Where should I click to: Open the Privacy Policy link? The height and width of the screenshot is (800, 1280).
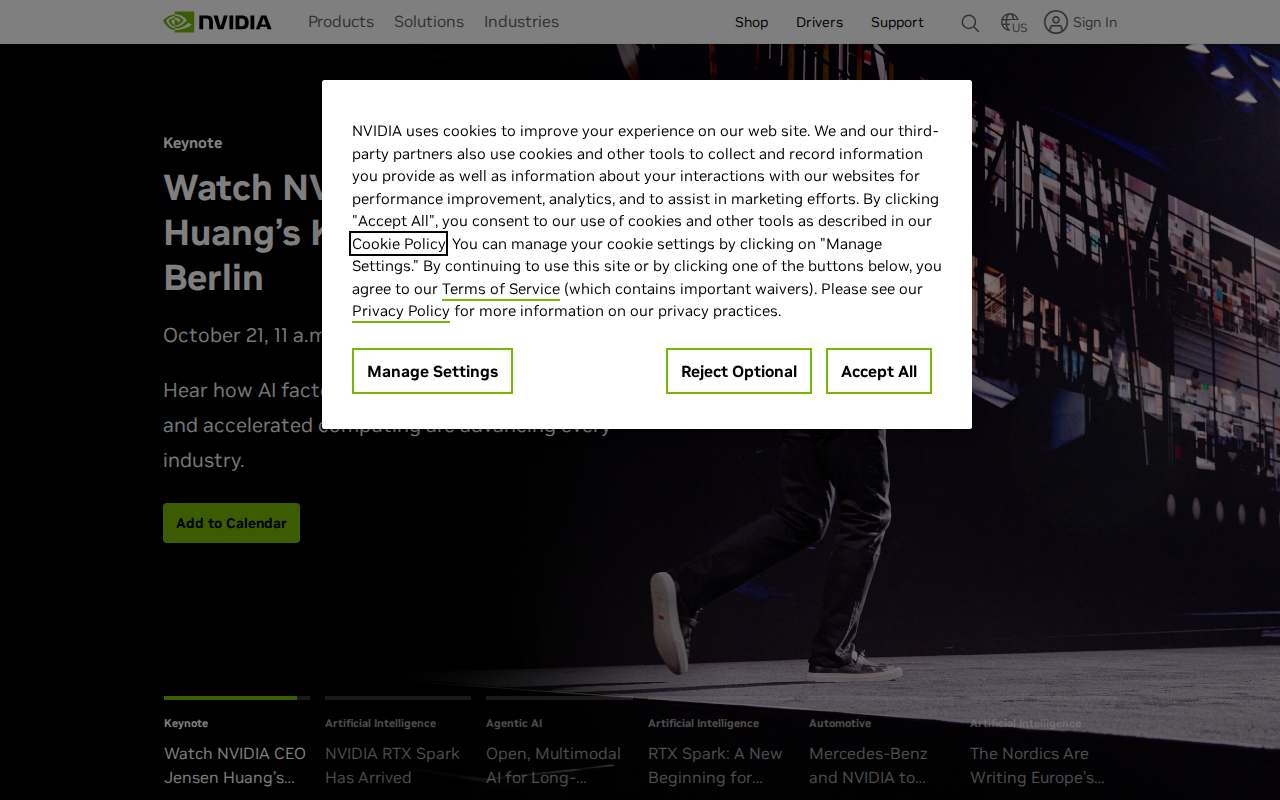pyautogui.click(x=401, y=311)
